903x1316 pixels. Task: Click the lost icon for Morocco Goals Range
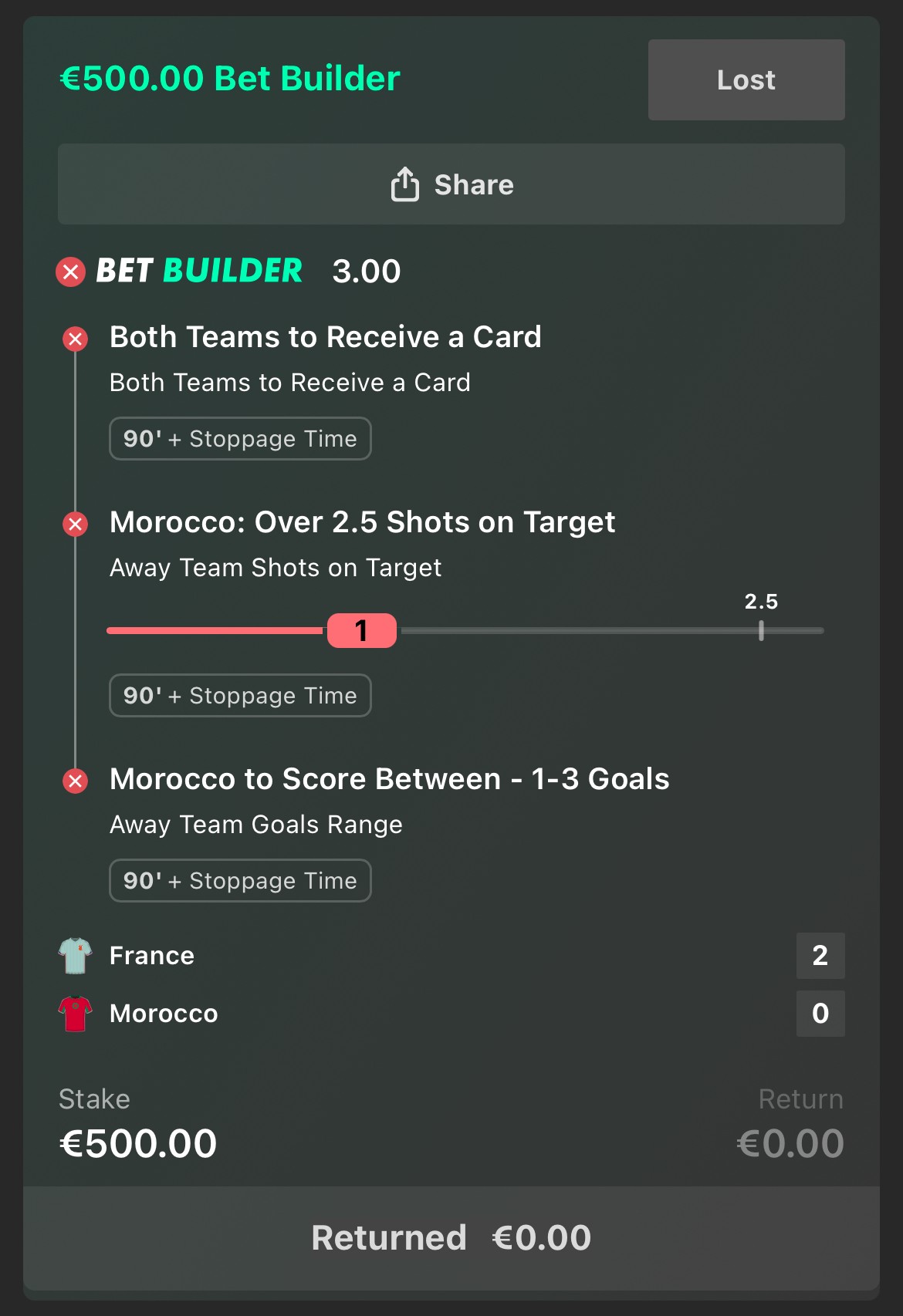(x=75, y=781)
